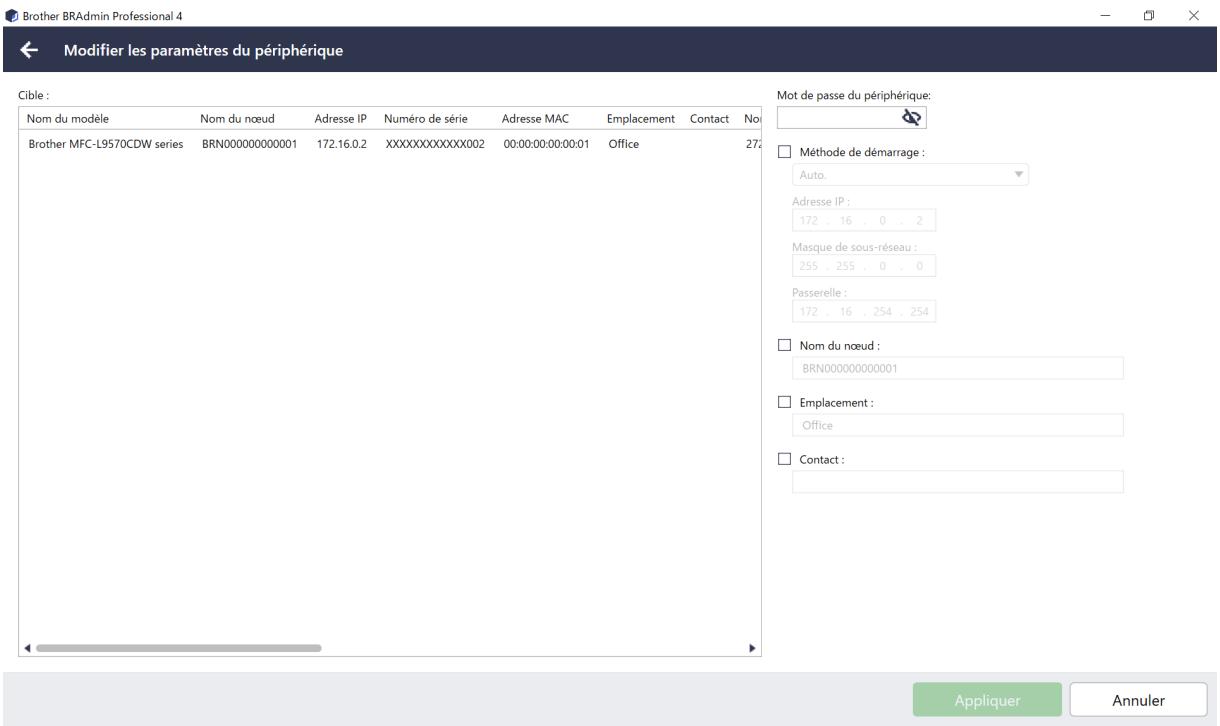Click the Adresse IP column header
Viewport: 1220px width, 726px height.
coord(341,120)
